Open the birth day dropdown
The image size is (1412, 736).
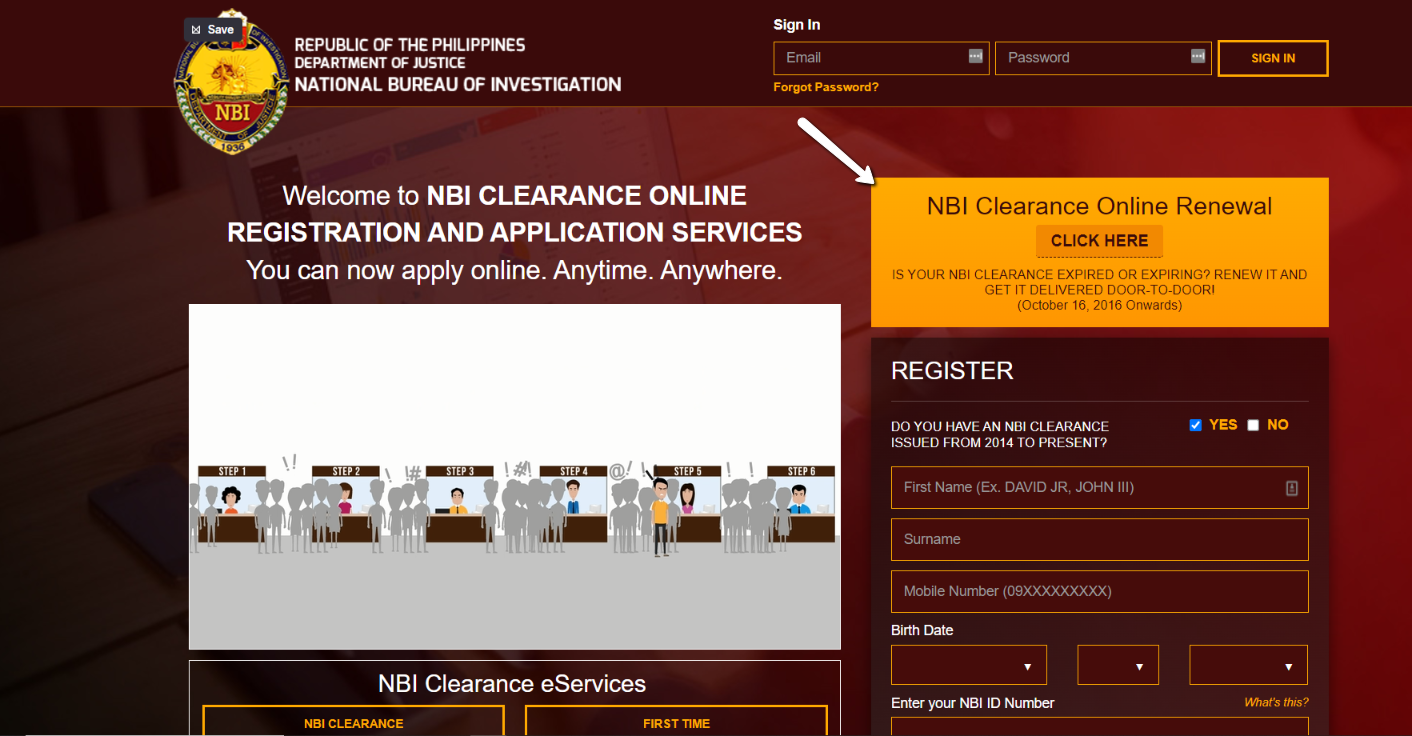[x=1117, y=664]
